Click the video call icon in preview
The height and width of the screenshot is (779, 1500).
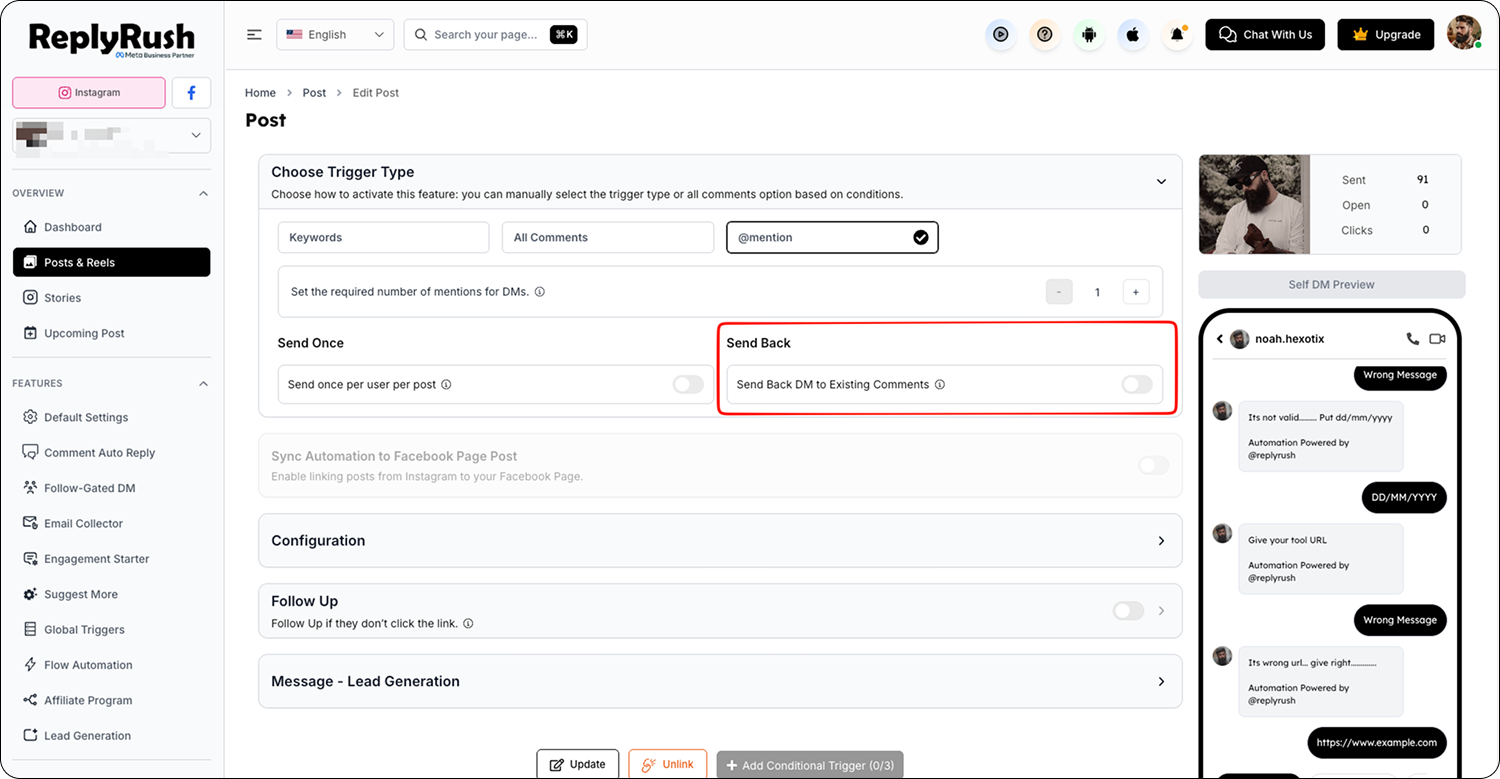(x=1438, y=339)
